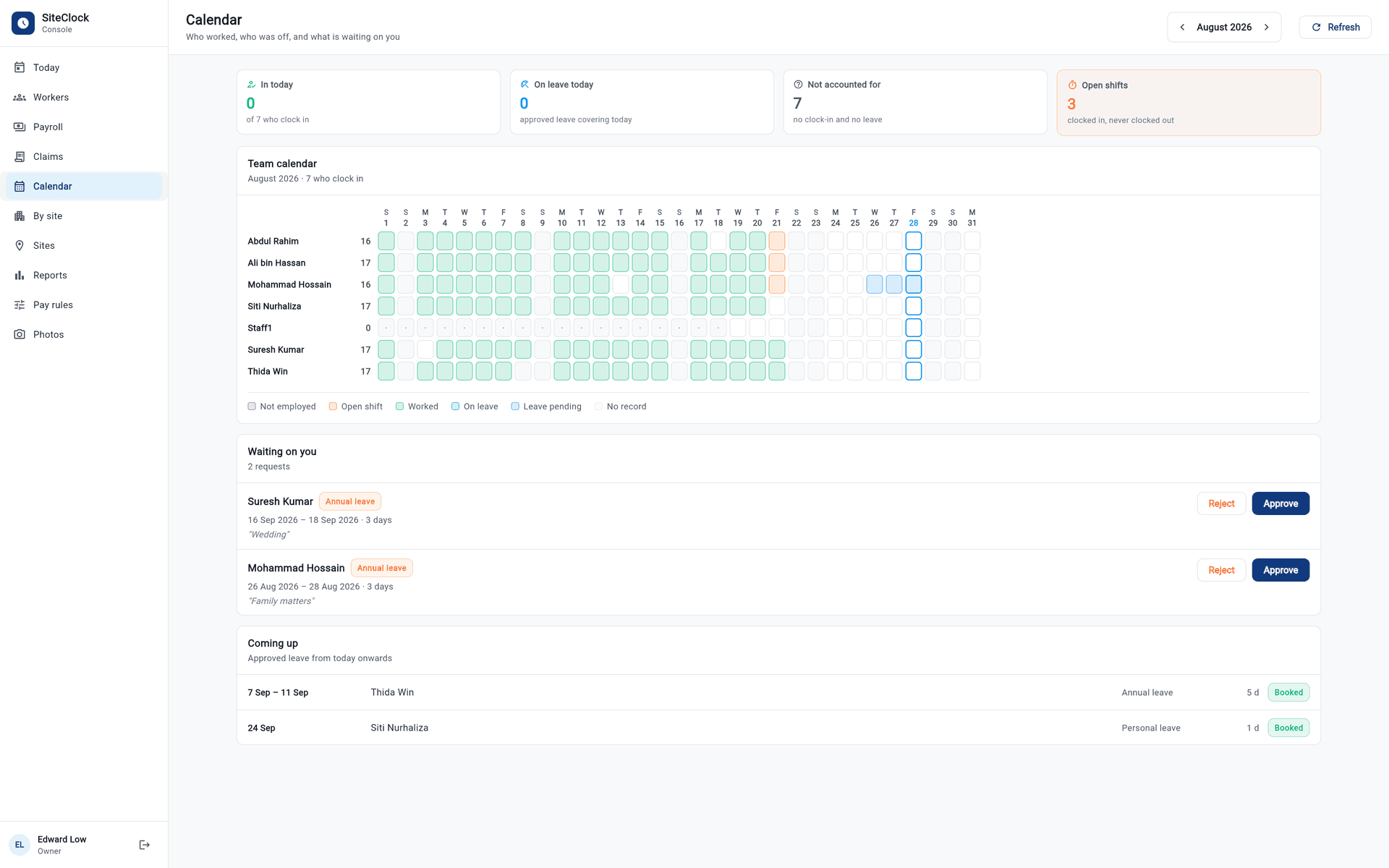Click the Booked badge on Siti Nurhaliza row

pos(1288,728)
